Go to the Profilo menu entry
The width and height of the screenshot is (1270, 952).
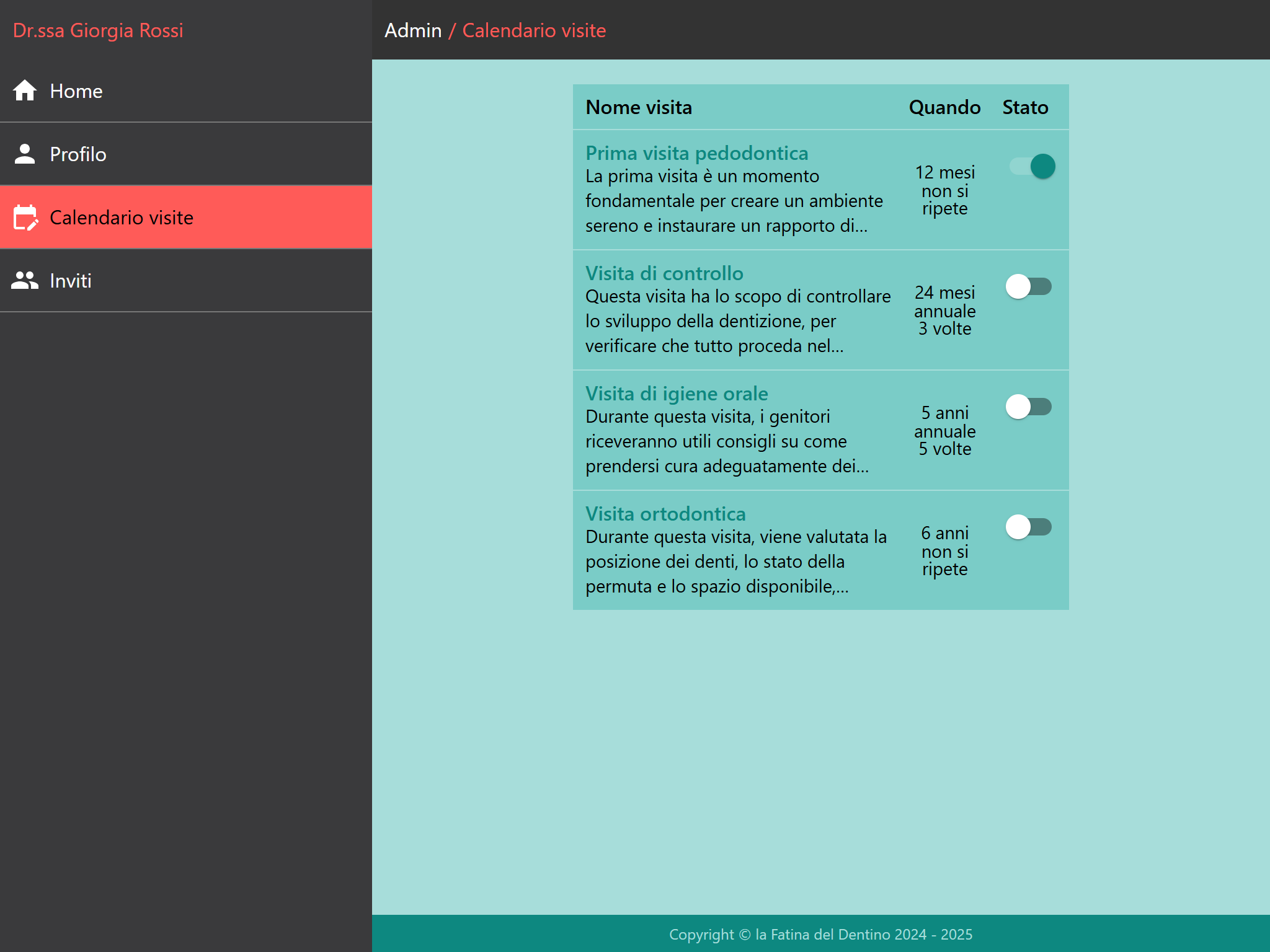coord(78,154)
